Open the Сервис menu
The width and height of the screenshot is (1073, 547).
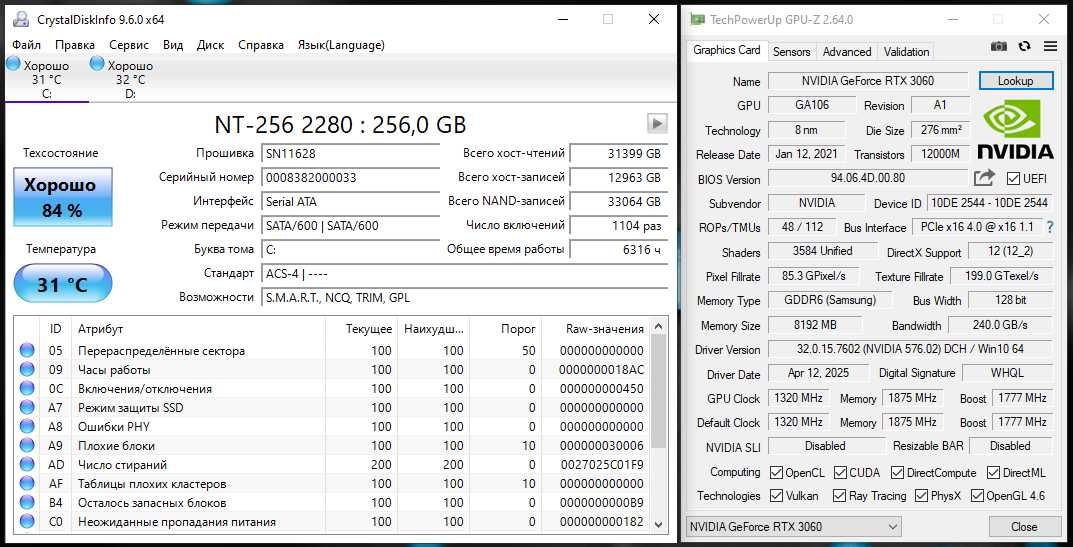coord(129,45)
